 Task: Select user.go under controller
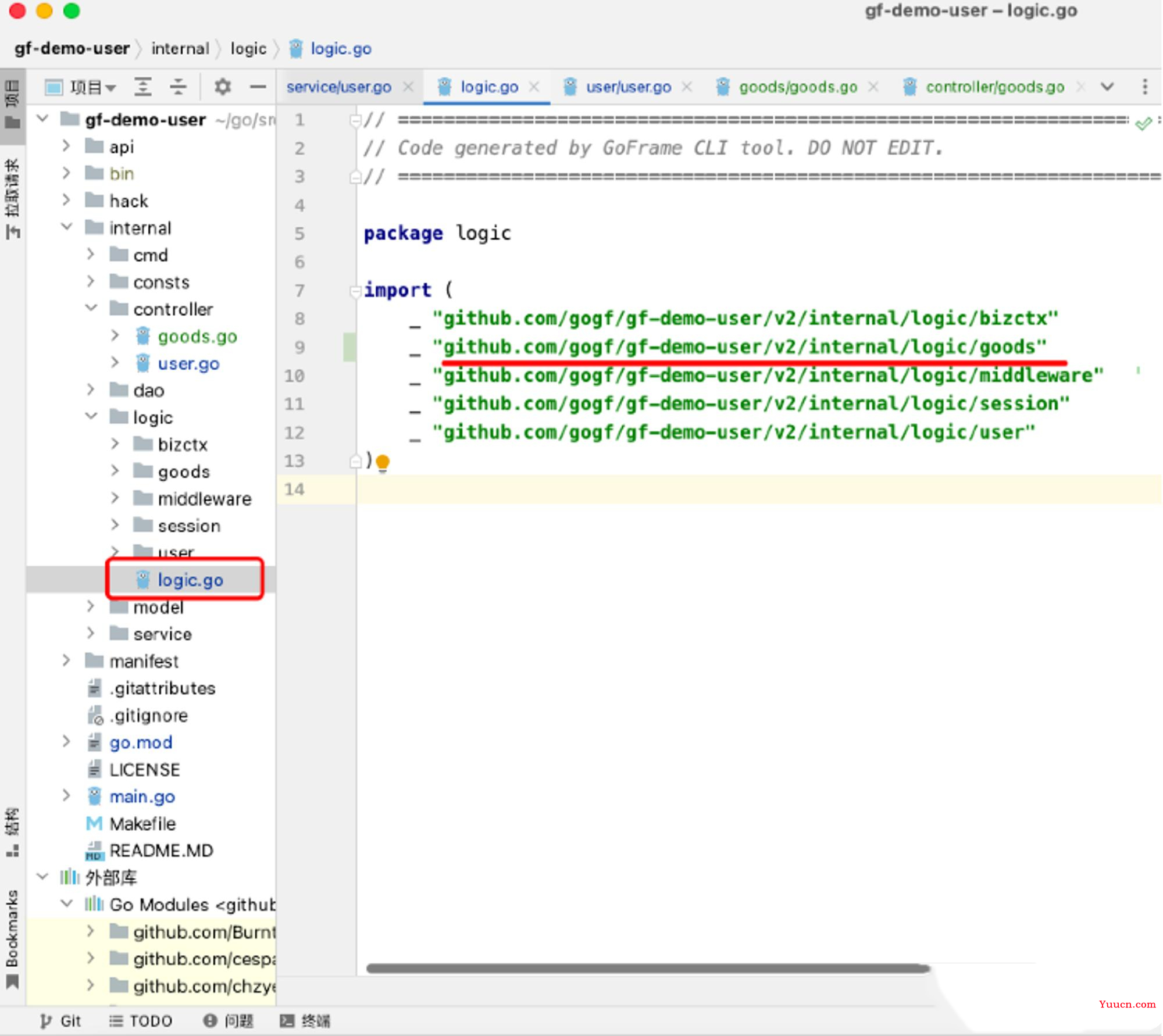point(188,363)
